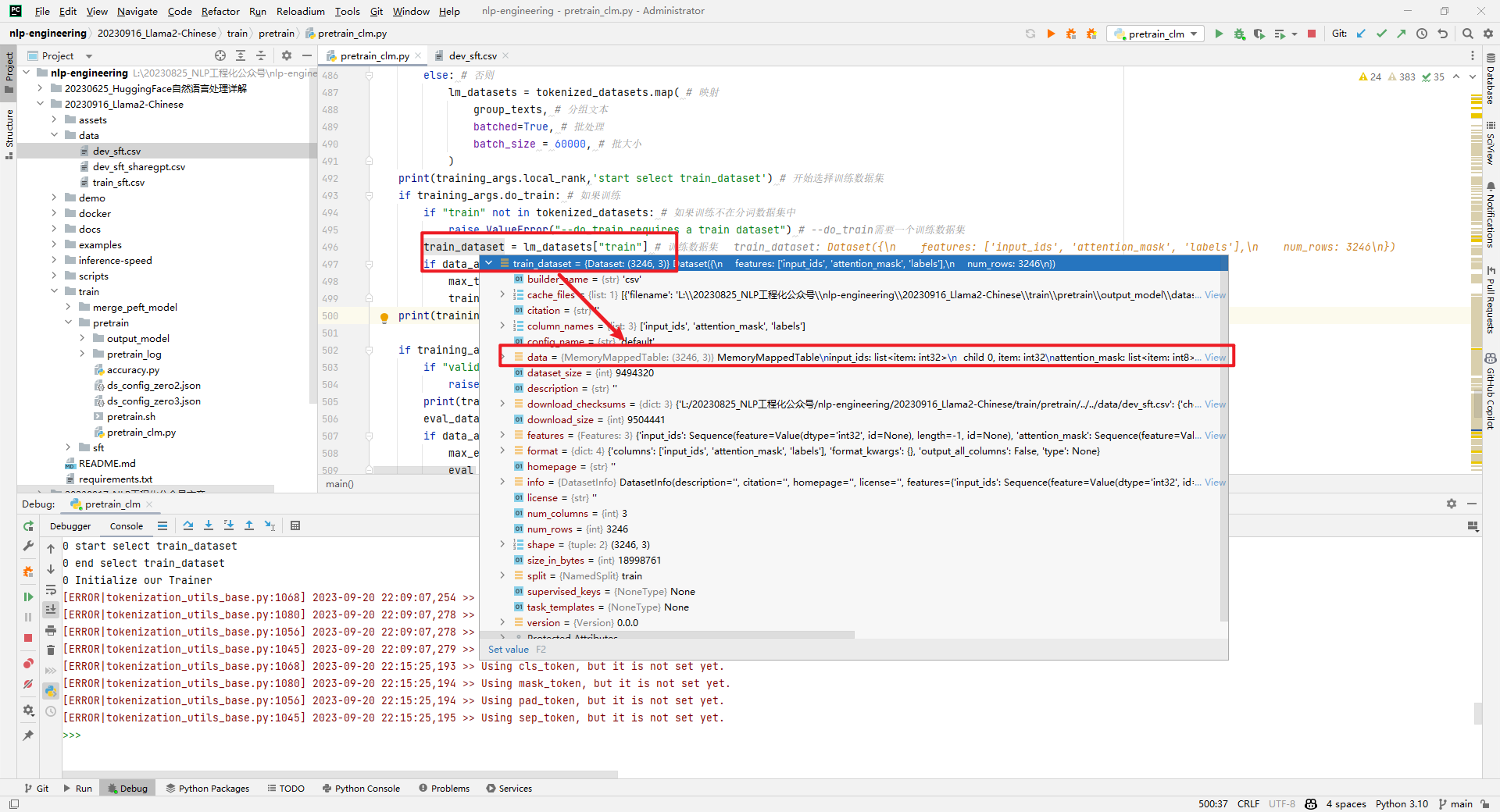Click the Step Over debugger icon

pyautogui.click(x=188, y=526)
